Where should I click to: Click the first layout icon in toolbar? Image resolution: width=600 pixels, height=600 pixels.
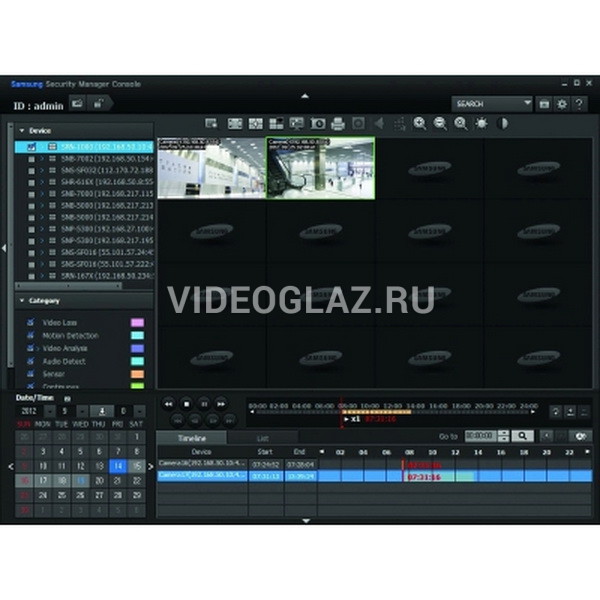pyautogui.click(x=212, y=124)
